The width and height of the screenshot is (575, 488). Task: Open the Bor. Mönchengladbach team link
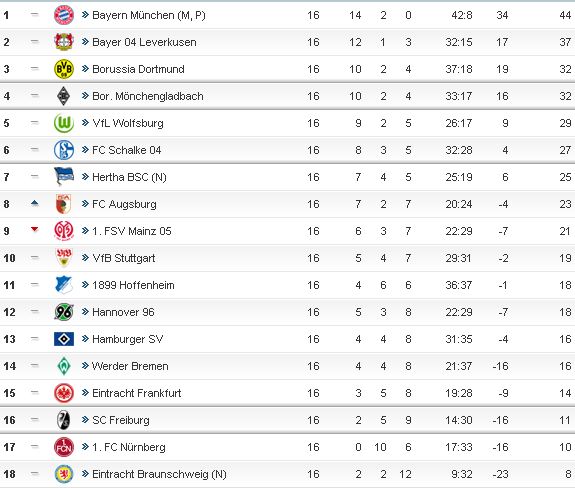pos(148,96)
